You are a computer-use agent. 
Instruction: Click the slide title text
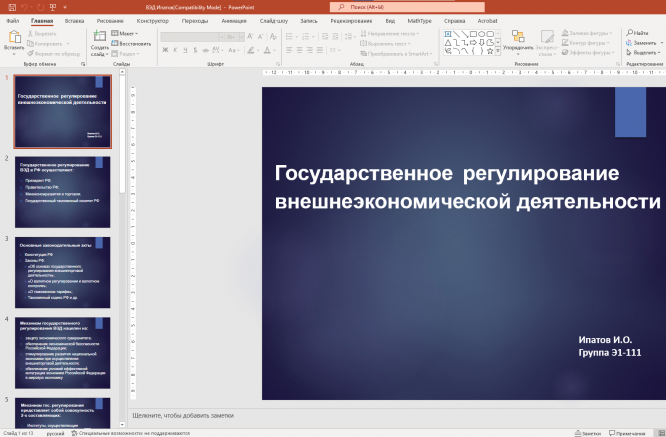[467, 187]
